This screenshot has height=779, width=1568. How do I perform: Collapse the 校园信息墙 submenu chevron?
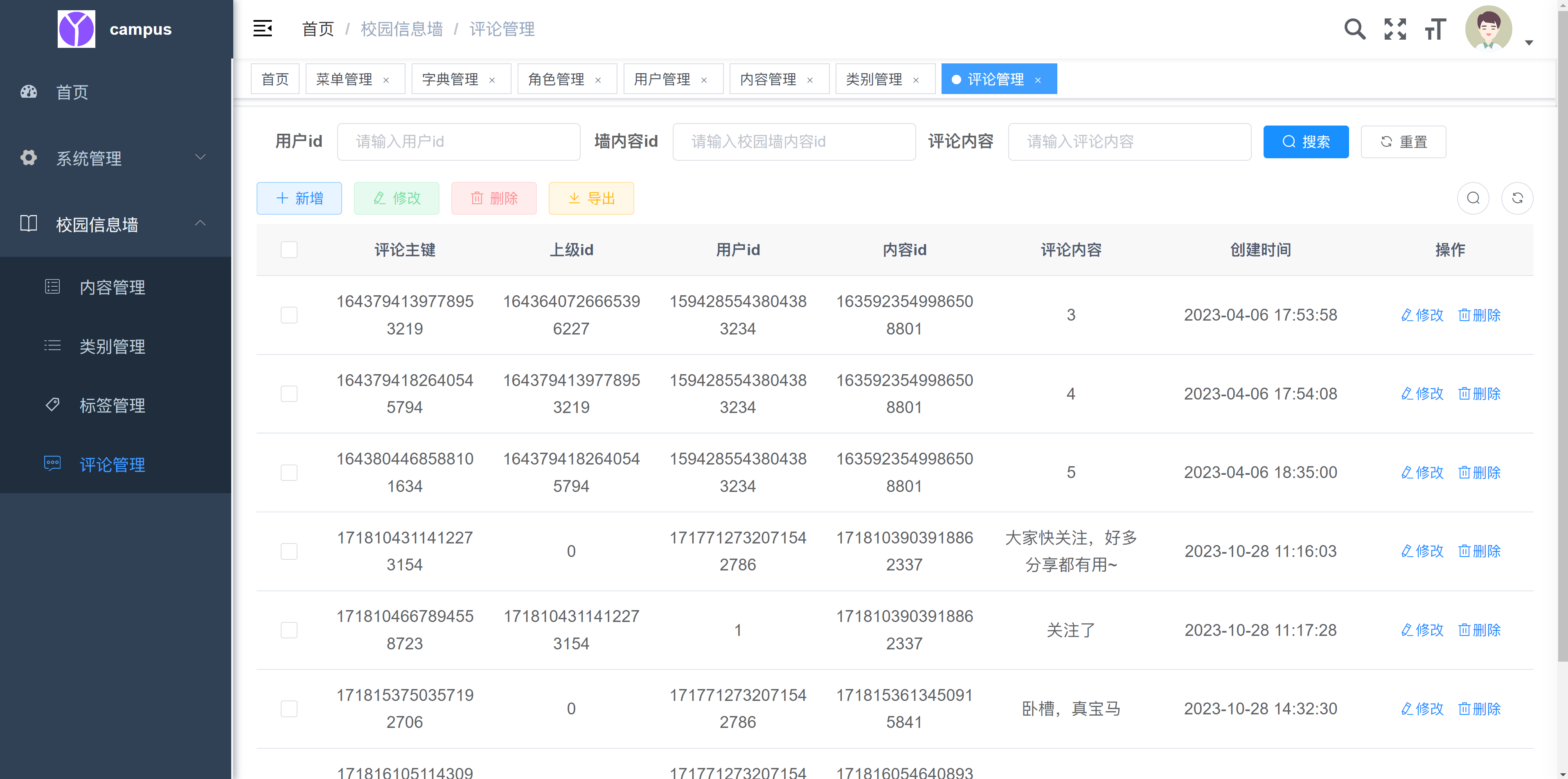200,223
